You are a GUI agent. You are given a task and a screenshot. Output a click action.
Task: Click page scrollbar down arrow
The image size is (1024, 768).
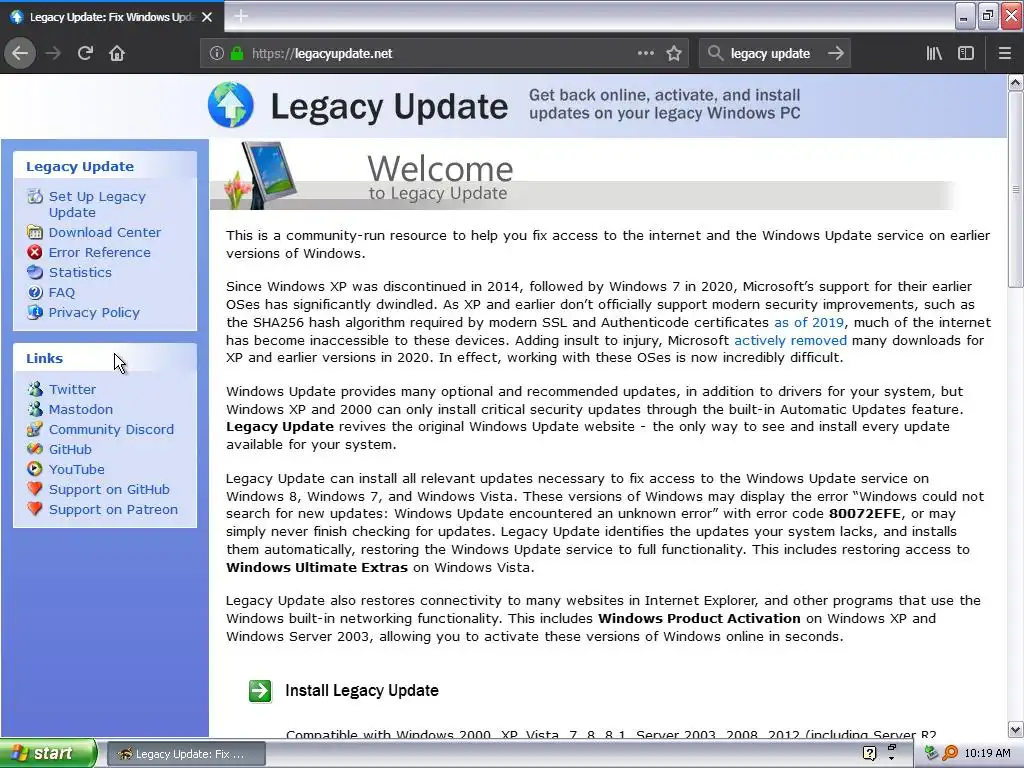1015,729
